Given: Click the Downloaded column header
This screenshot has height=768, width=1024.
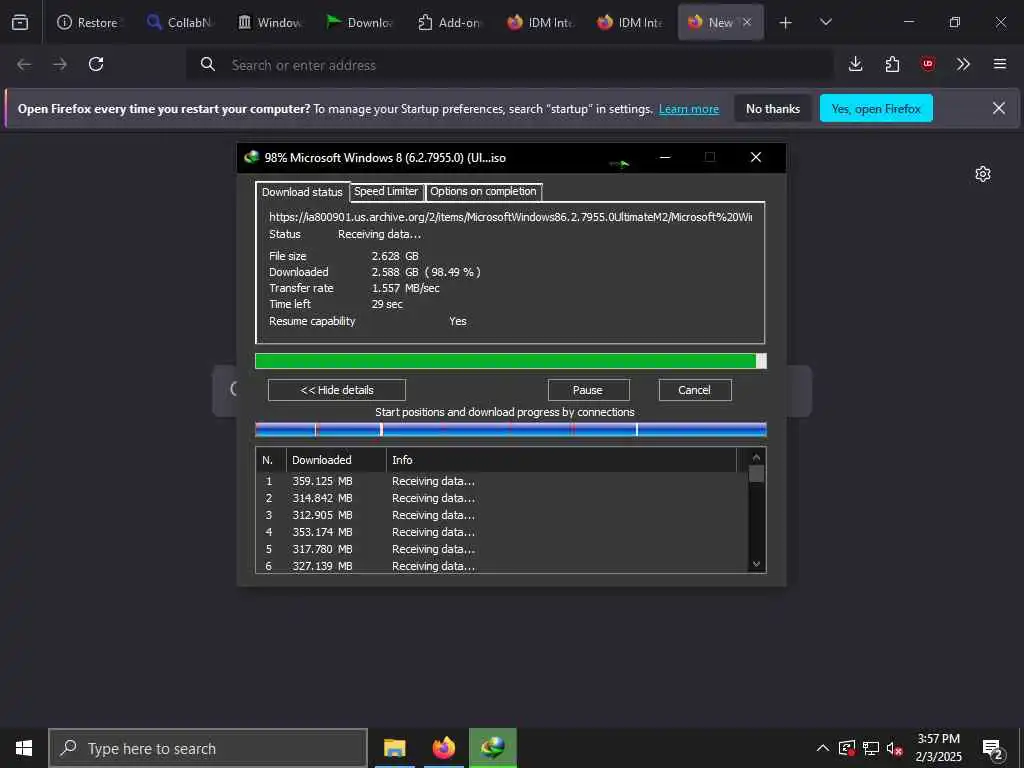Looking at the screenshot, I should click(336, 460).
